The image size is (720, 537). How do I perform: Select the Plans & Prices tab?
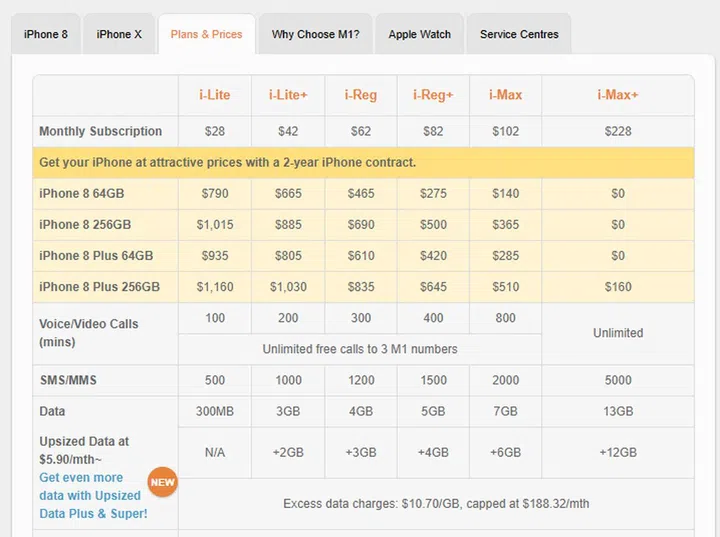(206, 34)
